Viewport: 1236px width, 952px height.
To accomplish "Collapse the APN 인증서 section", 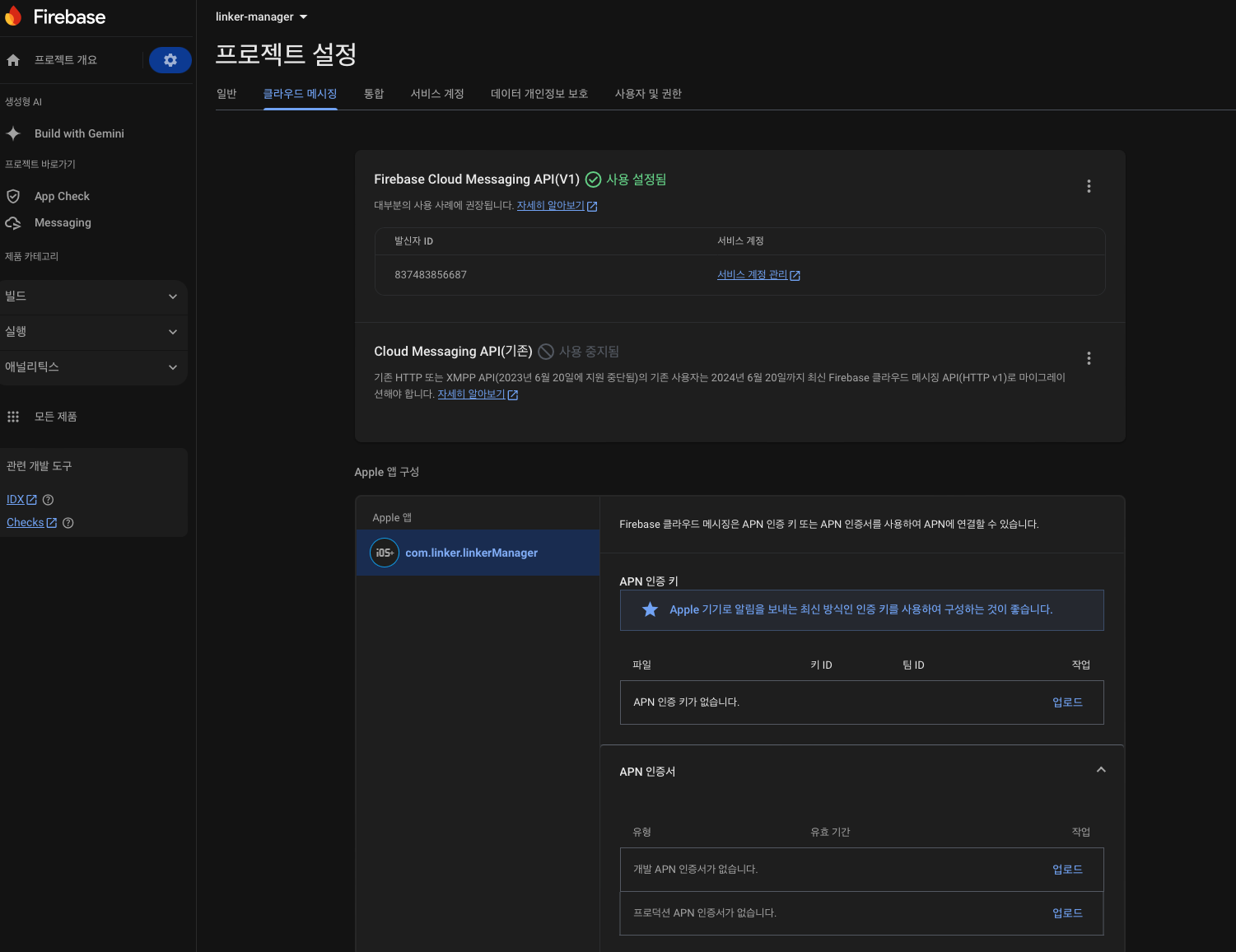I will point(1101,770).
